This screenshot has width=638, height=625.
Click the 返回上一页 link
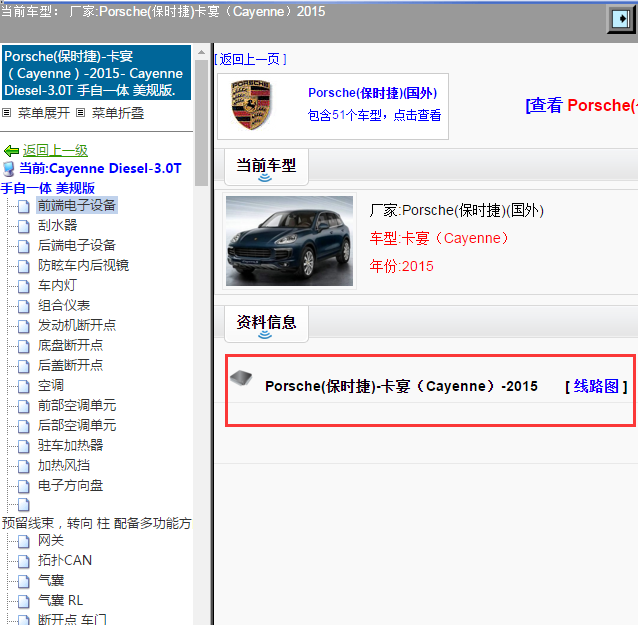[x=251, y=59]
